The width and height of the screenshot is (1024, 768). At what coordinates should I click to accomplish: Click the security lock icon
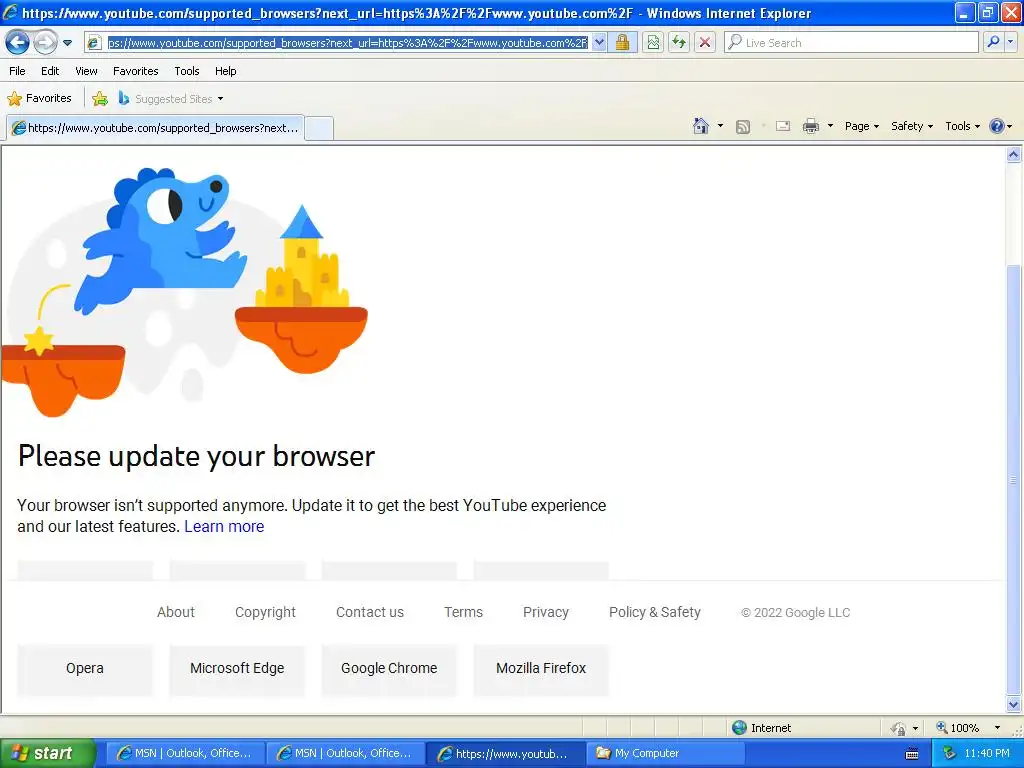(x=622, y=43)
